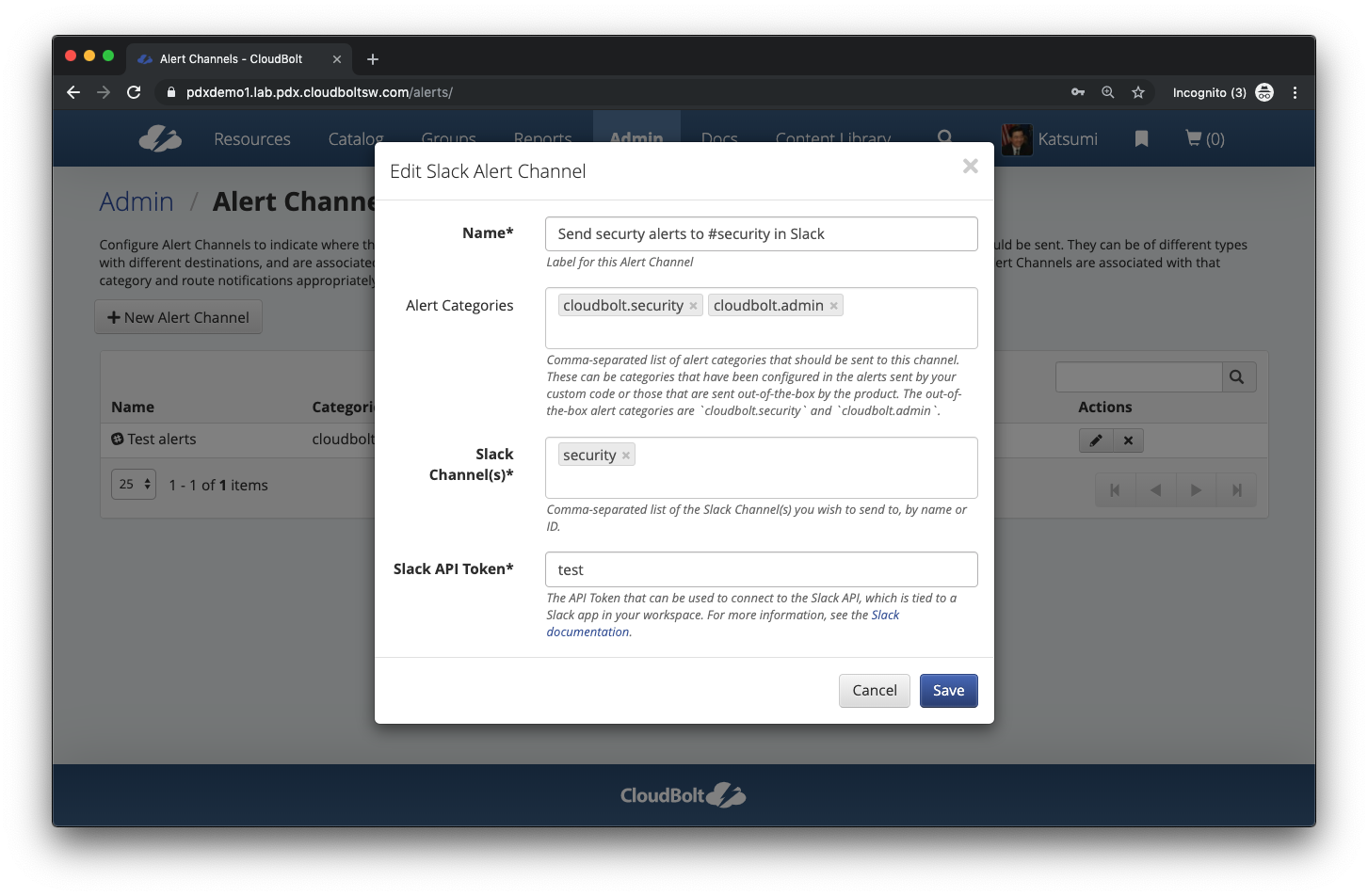Open a new browser tab
The width and height of the screenshot is (1368, 896).
(x=373, y=59)
